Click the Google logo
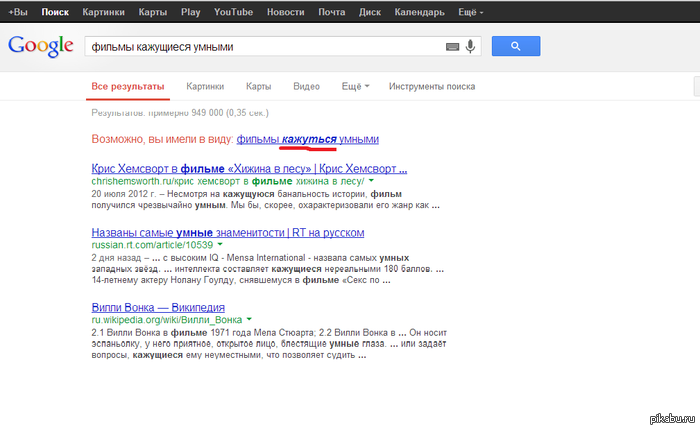 tap(41, 46)
